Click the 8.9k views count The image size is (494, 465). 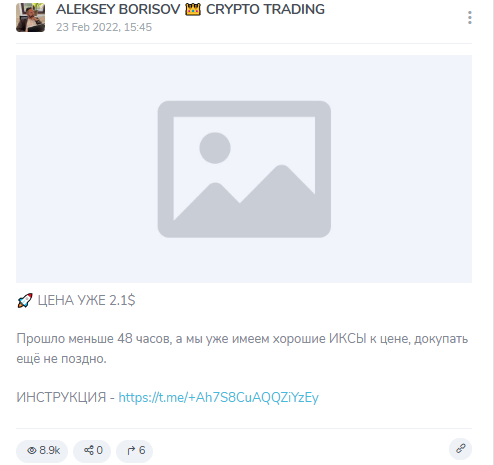click(x=50, y=450)
